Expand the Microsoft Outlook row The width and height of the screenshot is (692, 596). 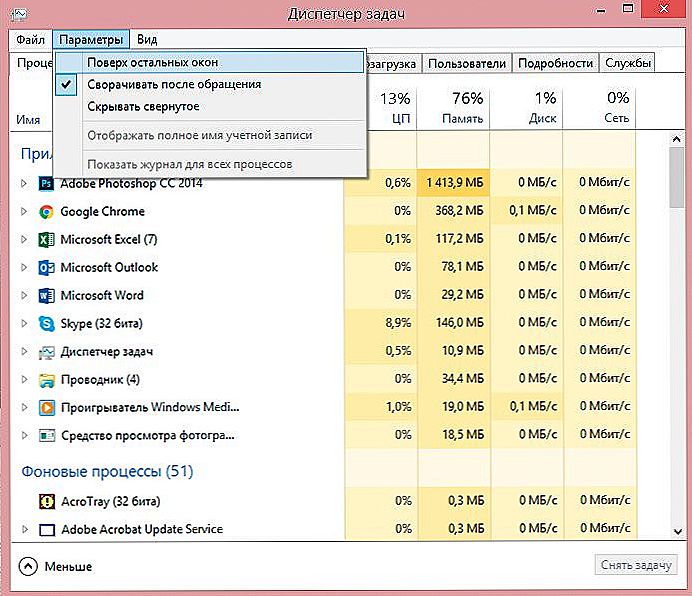coord(24,268)
